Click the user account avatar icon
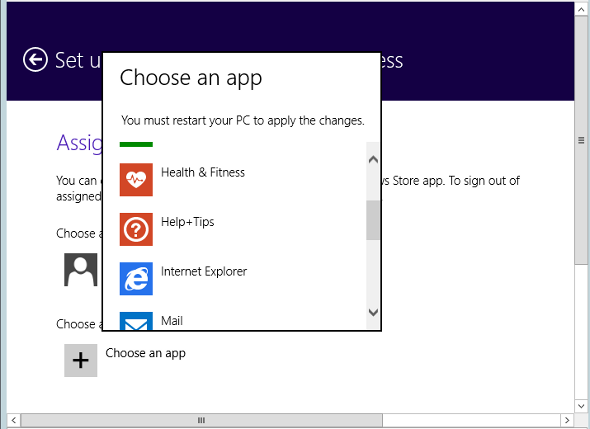This screenshot has height=429, width=590. [81, 269]
